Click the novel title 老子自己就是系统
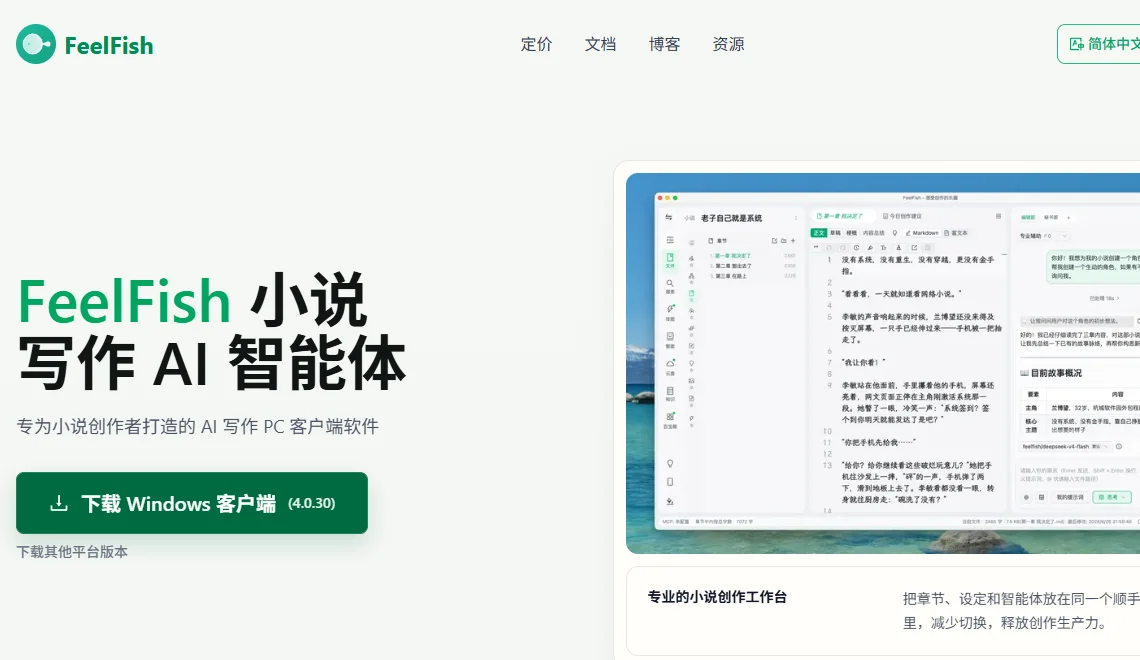This screenshot has height=660, width=1140. click(x=731, y=218)
